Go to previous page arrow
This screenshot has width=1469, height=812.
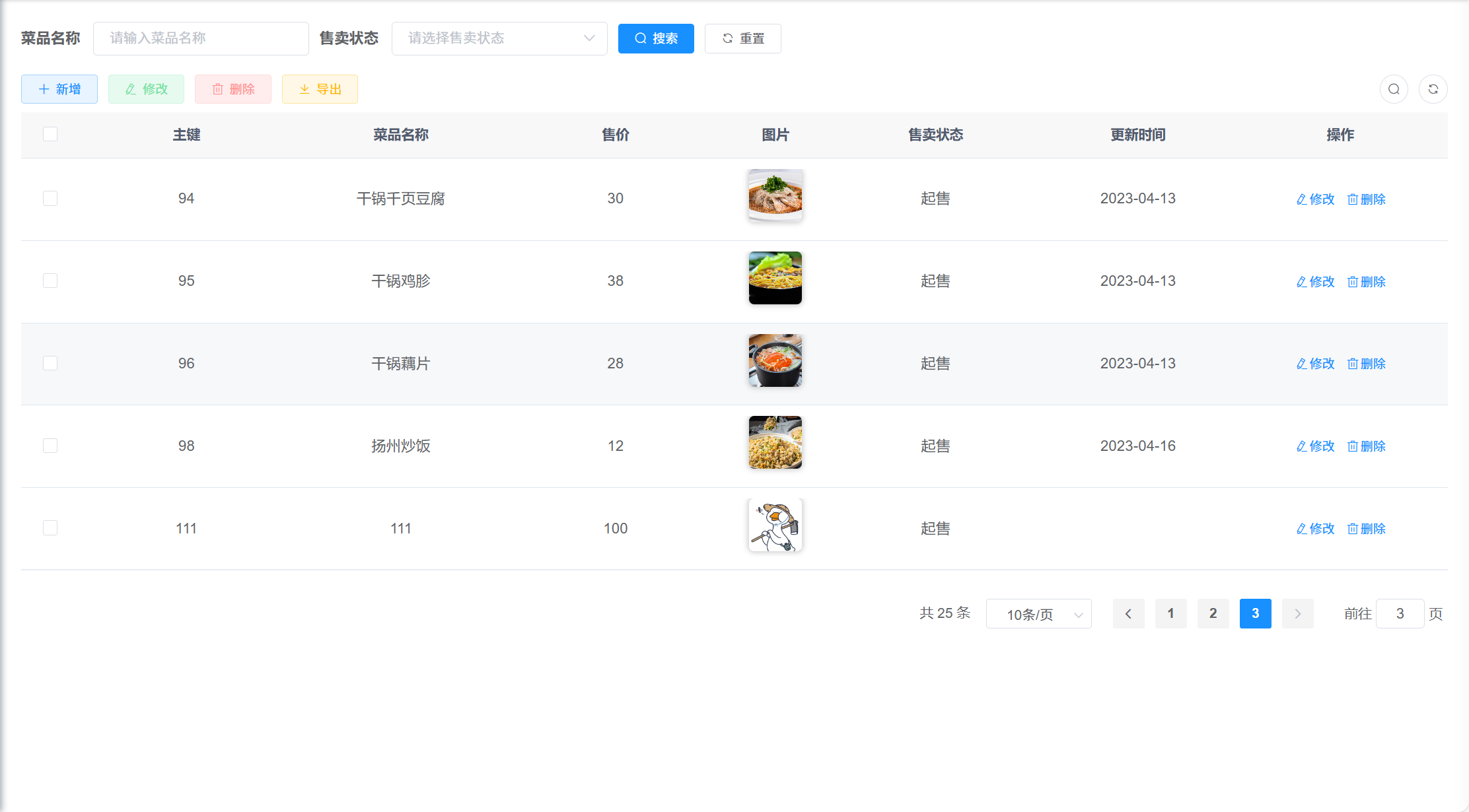(1128, 614)
